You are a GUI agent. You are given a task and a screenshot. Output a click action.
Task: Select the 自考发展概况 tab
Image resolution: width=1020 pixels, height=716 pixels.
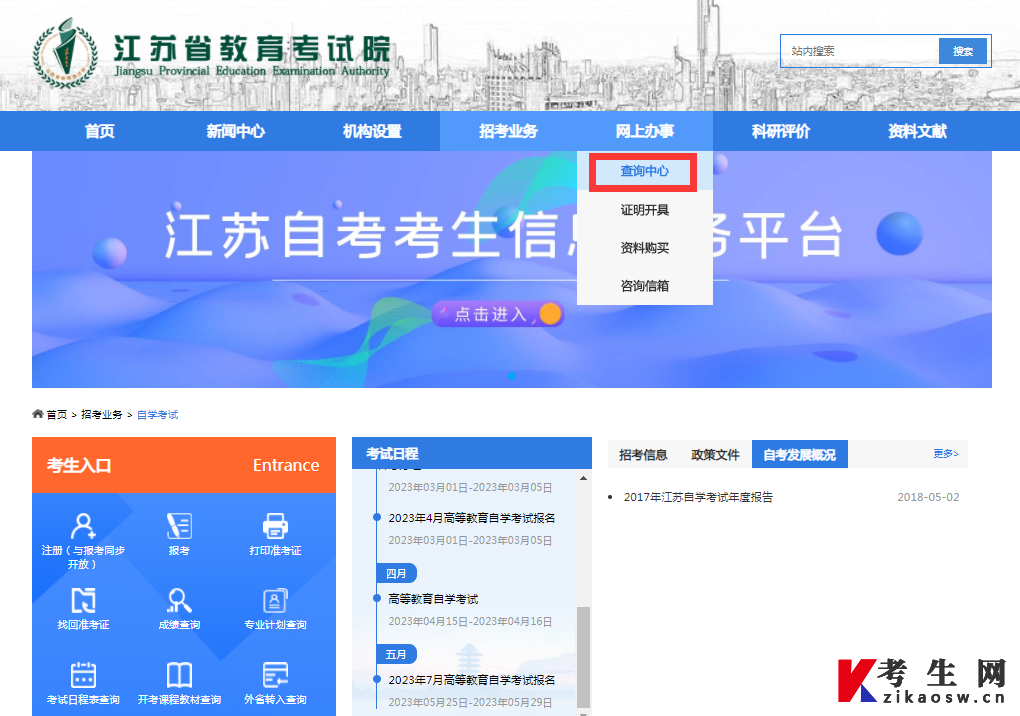coord(799,455)
